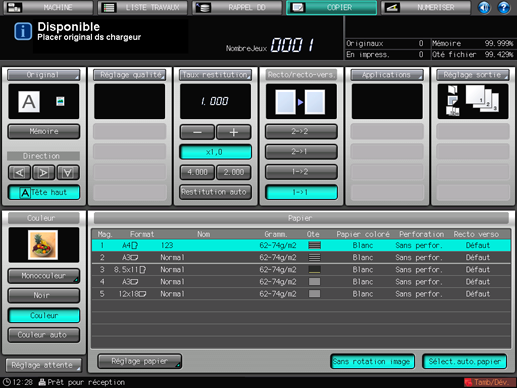Screen dimensions: 517x388
Task: Click the Tamb/Dév. status indicator
Action: 489,382
